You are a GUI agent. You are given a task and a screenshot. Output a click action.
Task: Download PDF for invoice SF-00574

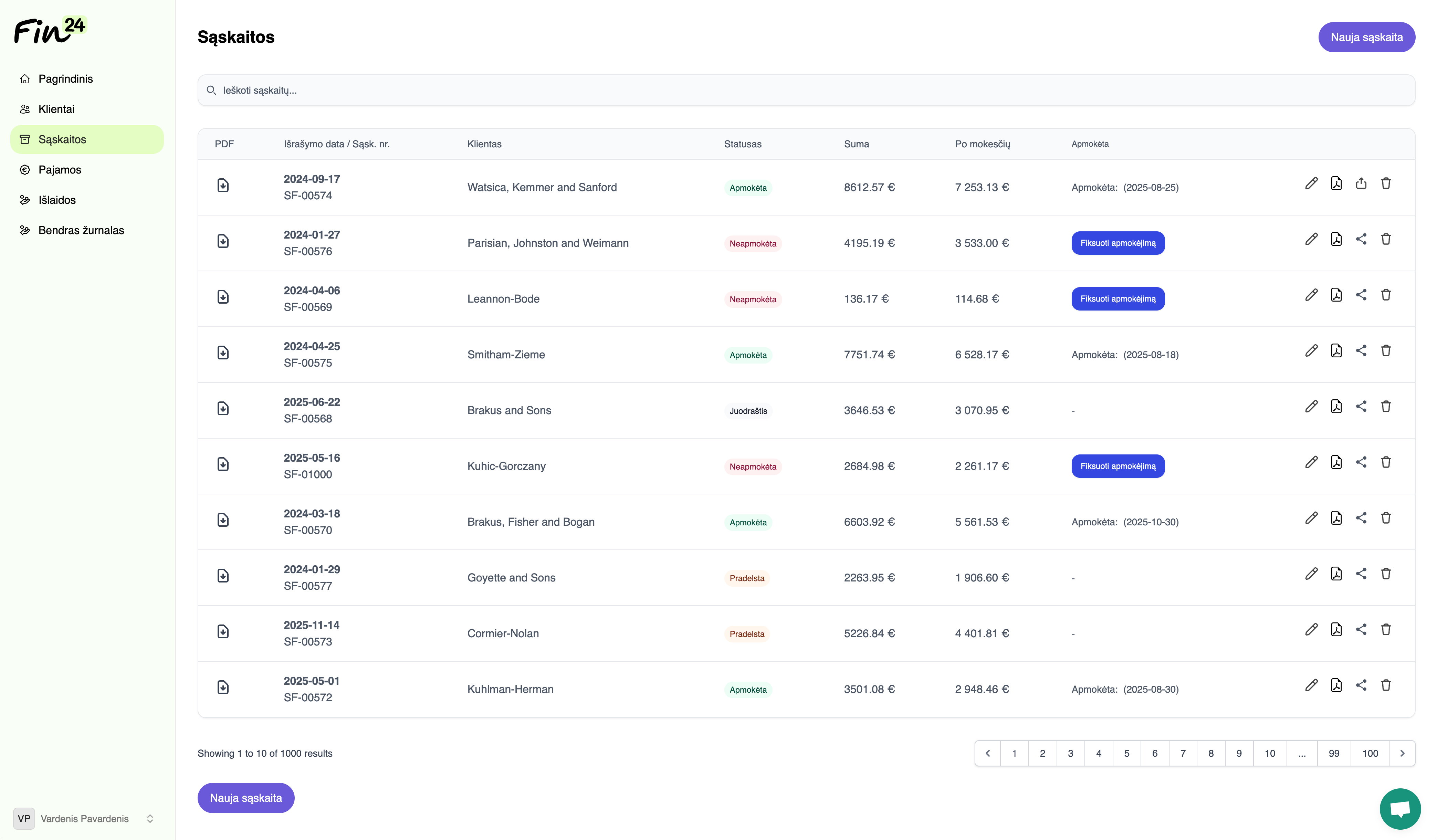(x=223, y=185)
